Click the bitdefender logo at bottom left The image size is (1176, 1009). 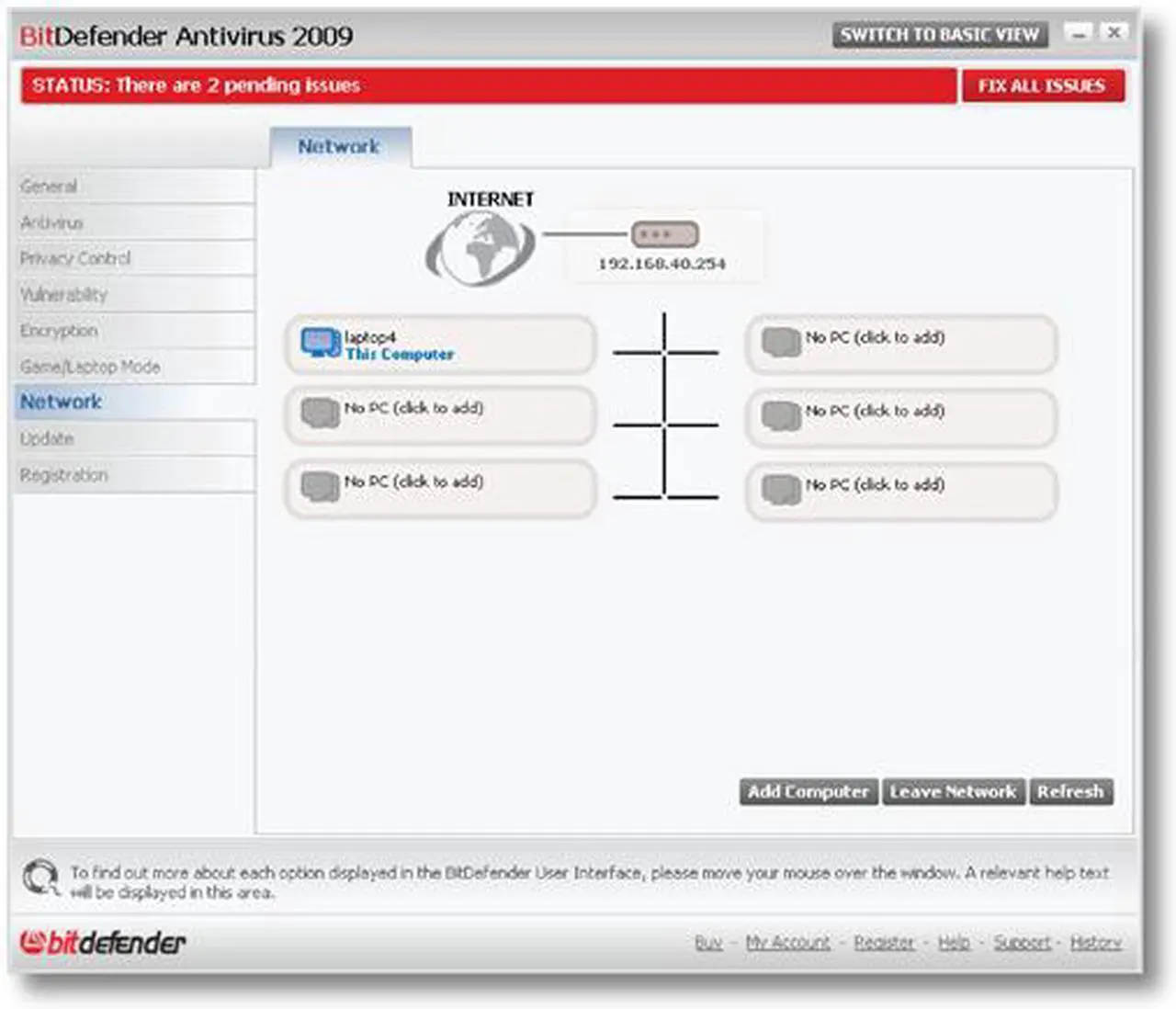tap(103, 942)
